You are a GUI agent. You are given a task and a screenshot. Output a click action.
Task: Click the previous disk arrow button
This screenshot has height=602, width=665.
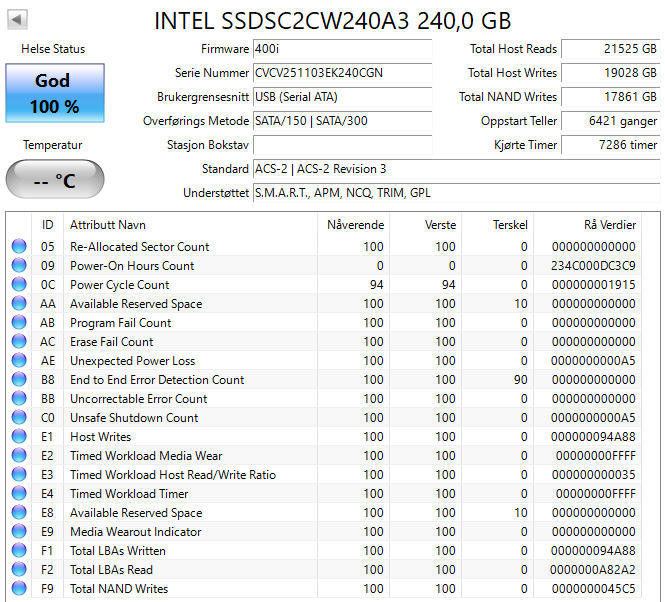(x=19, y=20)
